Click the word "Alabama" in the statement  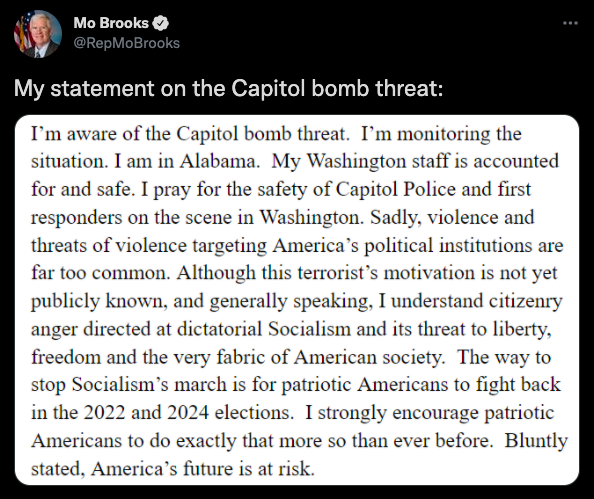point(219,161)
